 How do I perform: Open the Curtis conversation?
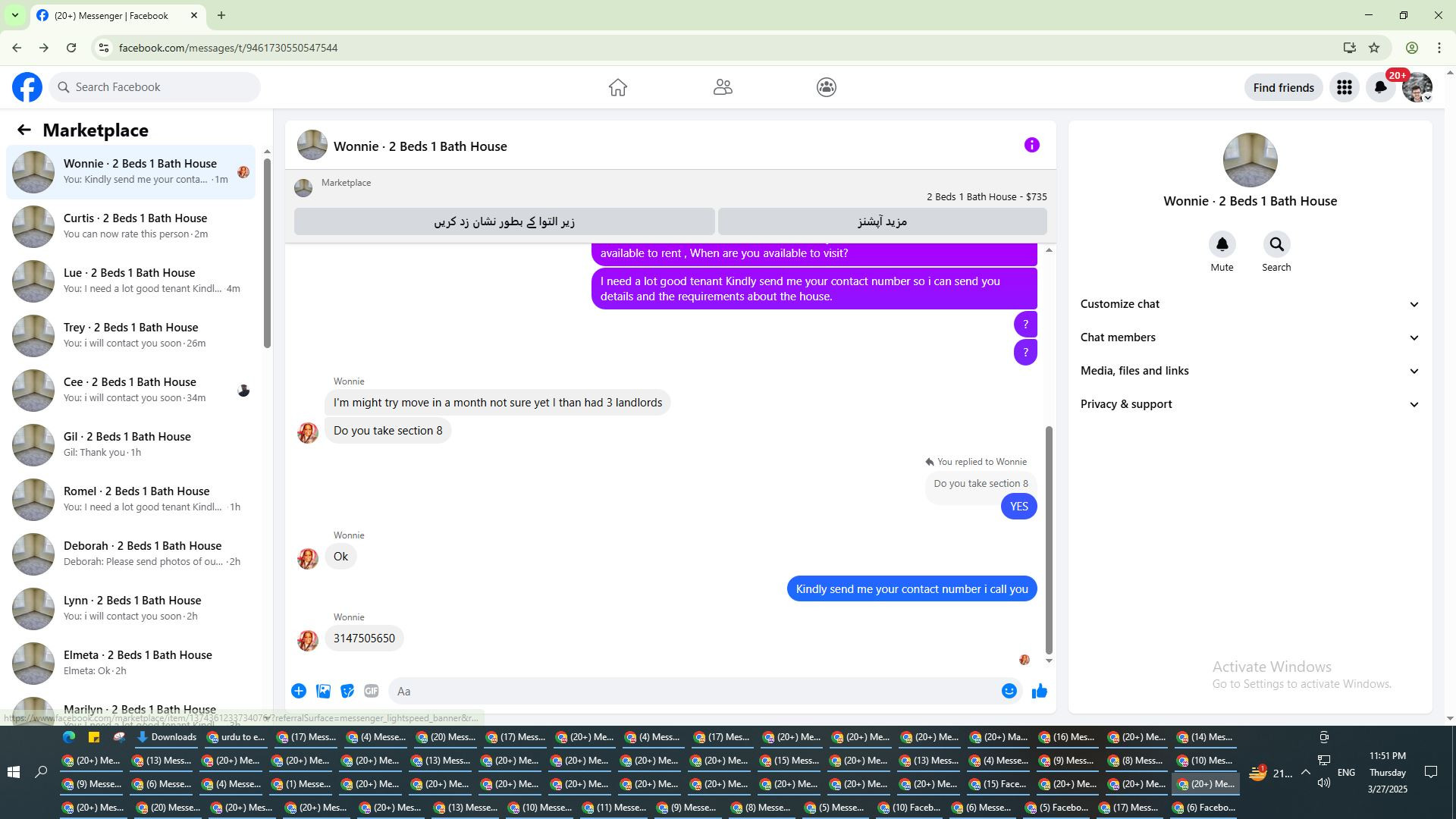click(130, 226)
